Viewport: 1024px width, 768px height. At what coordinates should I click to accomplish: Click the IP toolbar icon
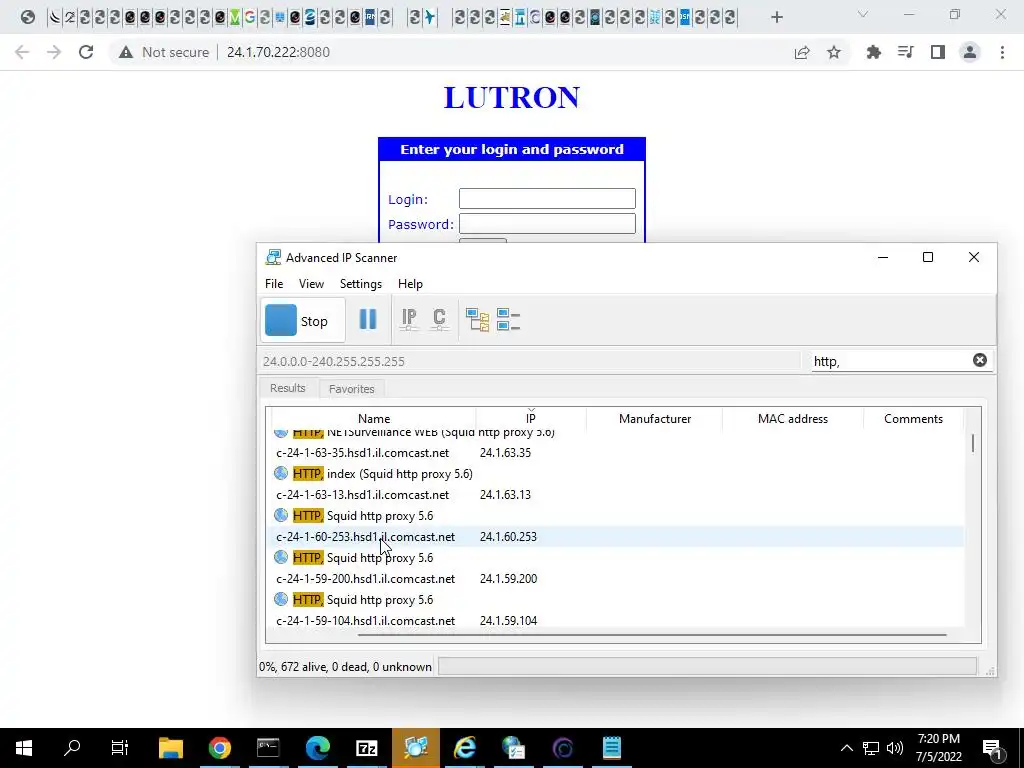[409, 319]
